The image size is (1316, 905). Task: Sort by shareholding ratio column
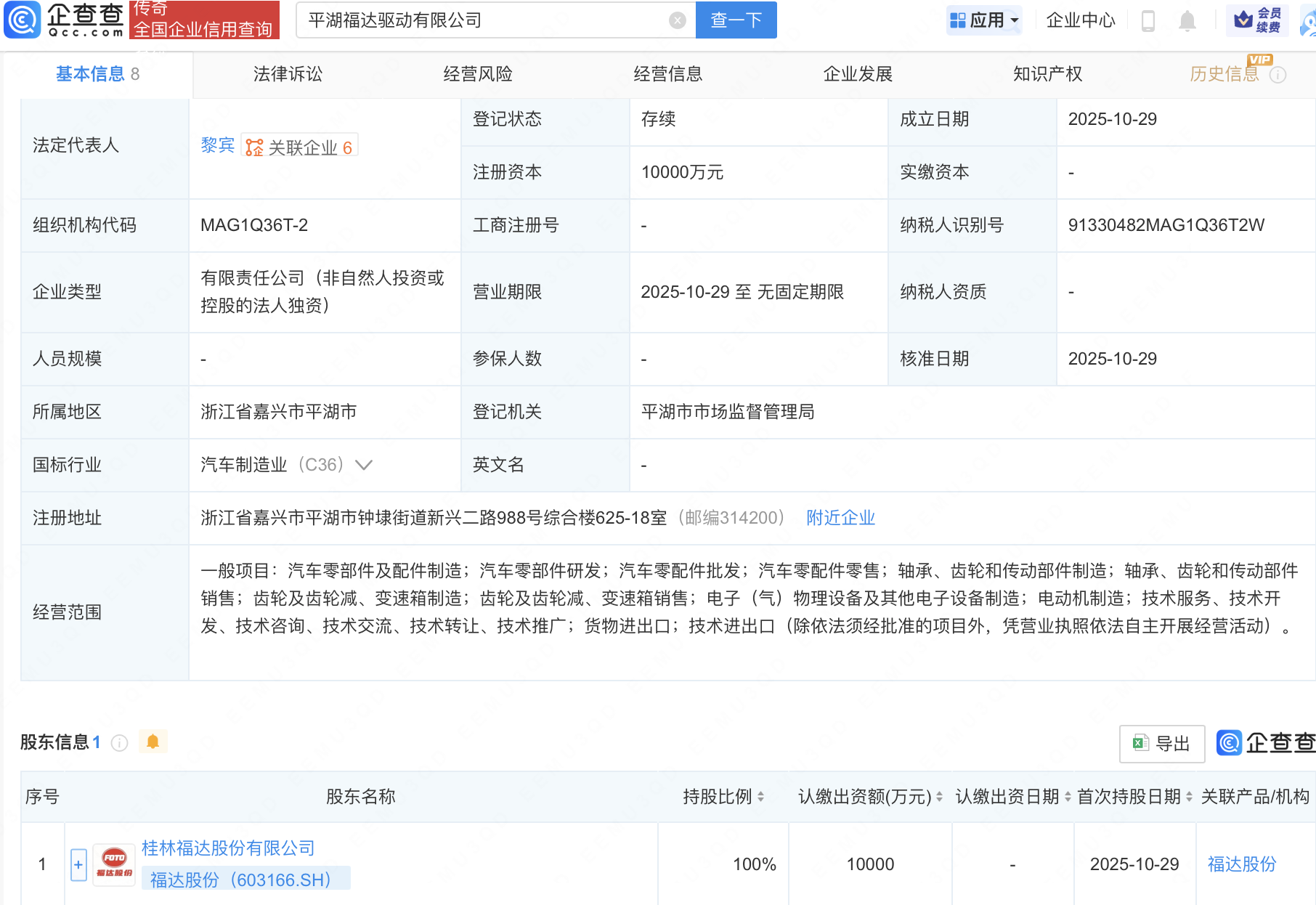tap(760, 797)
